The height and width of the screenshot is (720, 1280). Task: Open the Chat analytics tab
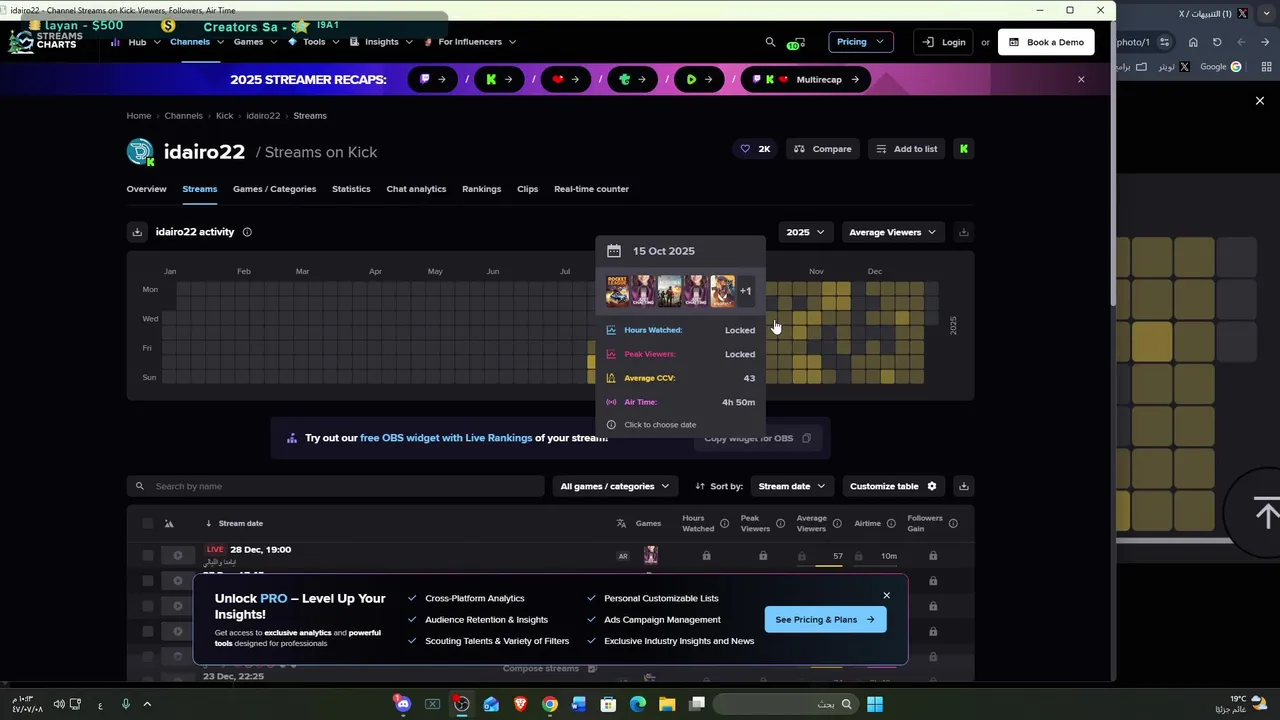tap(416, 189)
